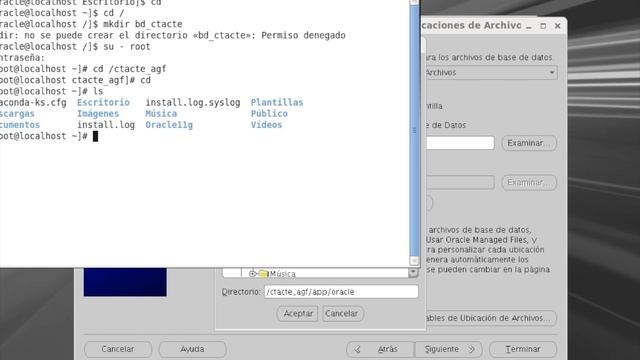Open the Archivos storage type dropdown

pos(491,73)
